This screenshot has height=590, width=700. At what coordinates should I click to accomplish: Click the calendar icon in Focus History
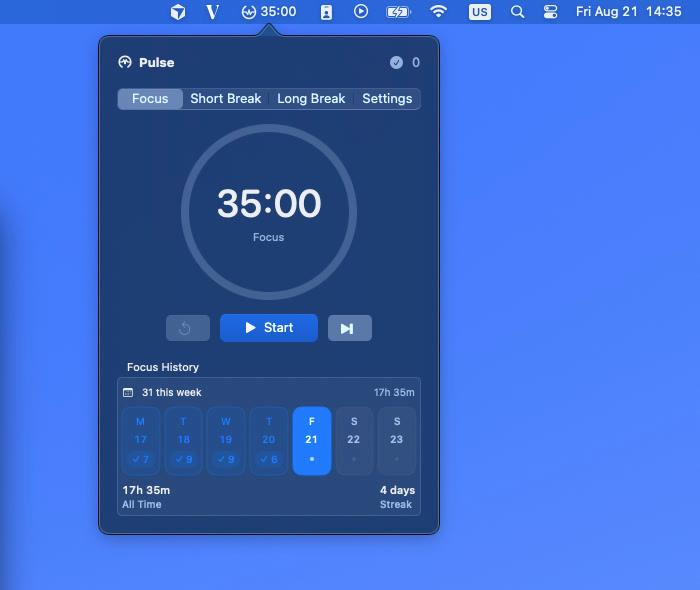[x=128, y=392]
